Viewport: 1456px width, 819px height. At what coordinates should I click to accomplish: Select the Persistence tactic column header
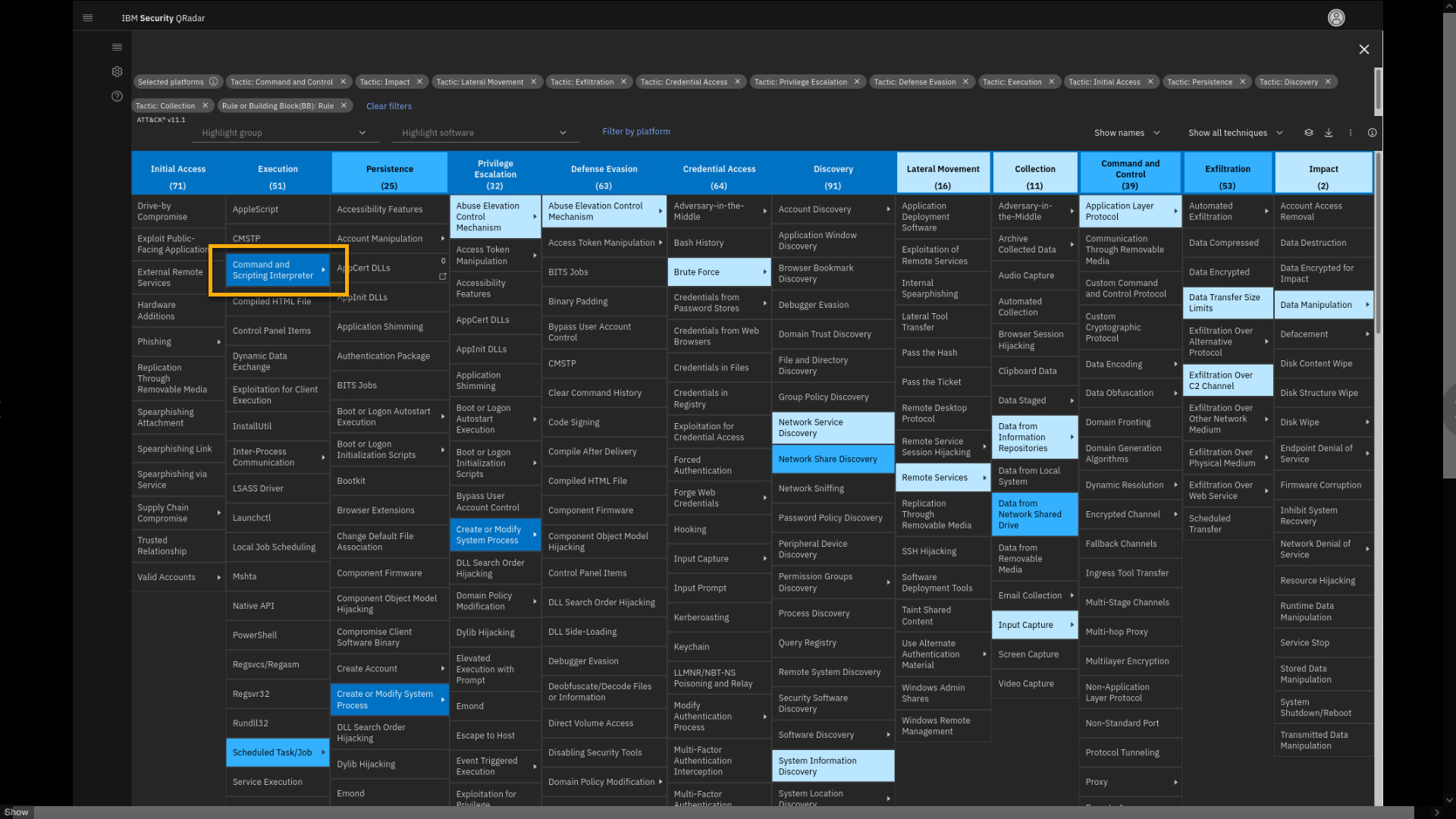[x=389, y=173]
